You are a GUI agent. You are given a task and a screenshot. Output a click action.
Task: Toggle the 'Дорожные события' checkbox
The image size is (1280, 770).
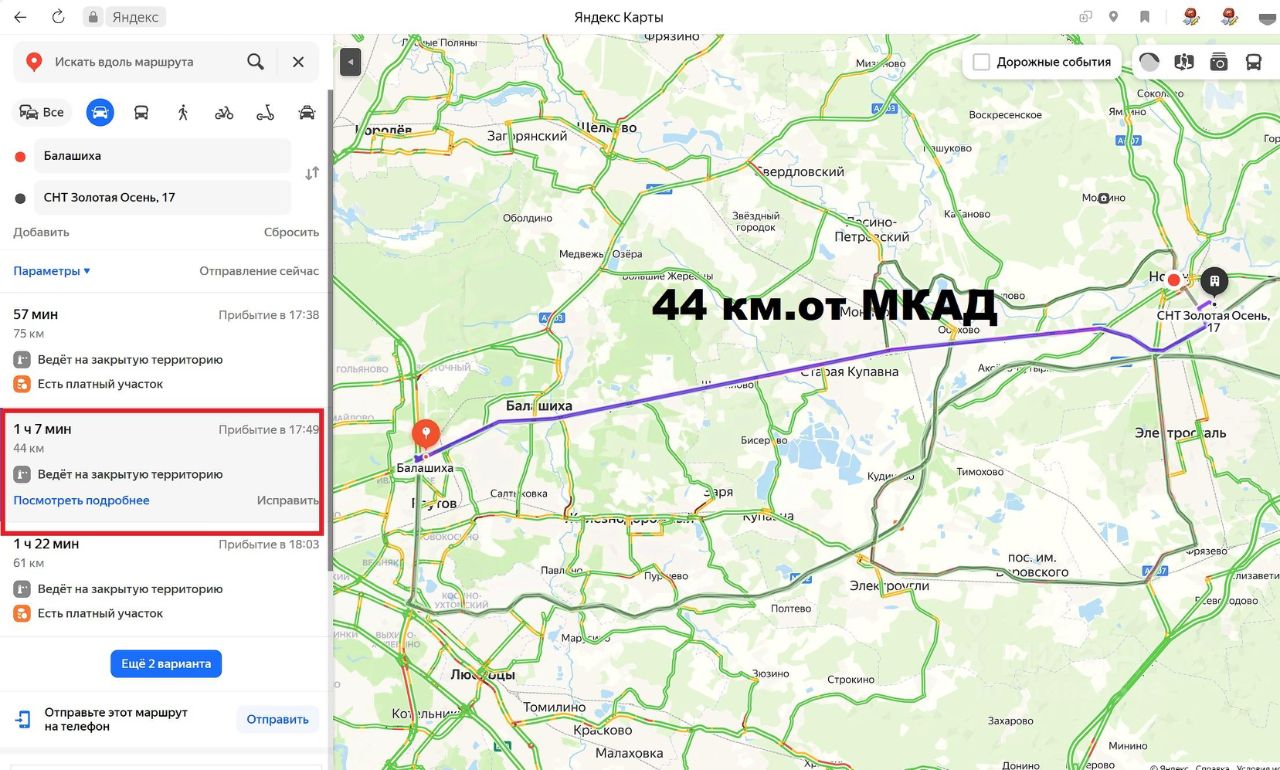click(x=981, y=62)
